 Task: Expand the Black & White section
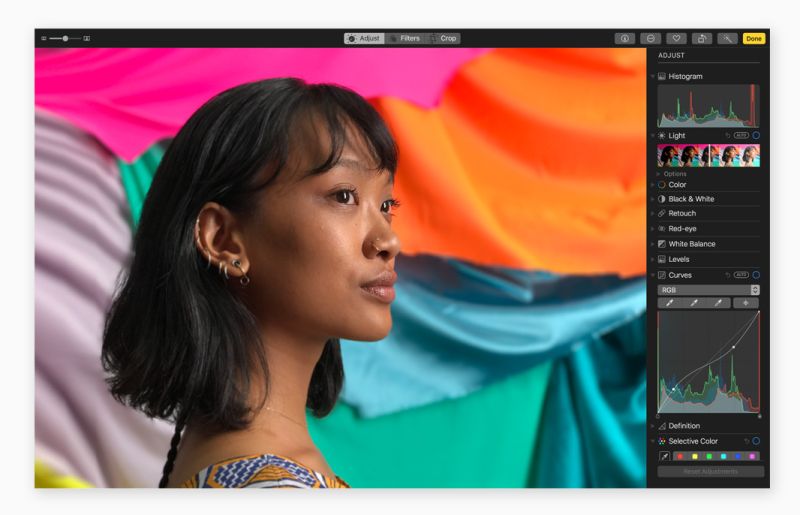coord(653,199)
